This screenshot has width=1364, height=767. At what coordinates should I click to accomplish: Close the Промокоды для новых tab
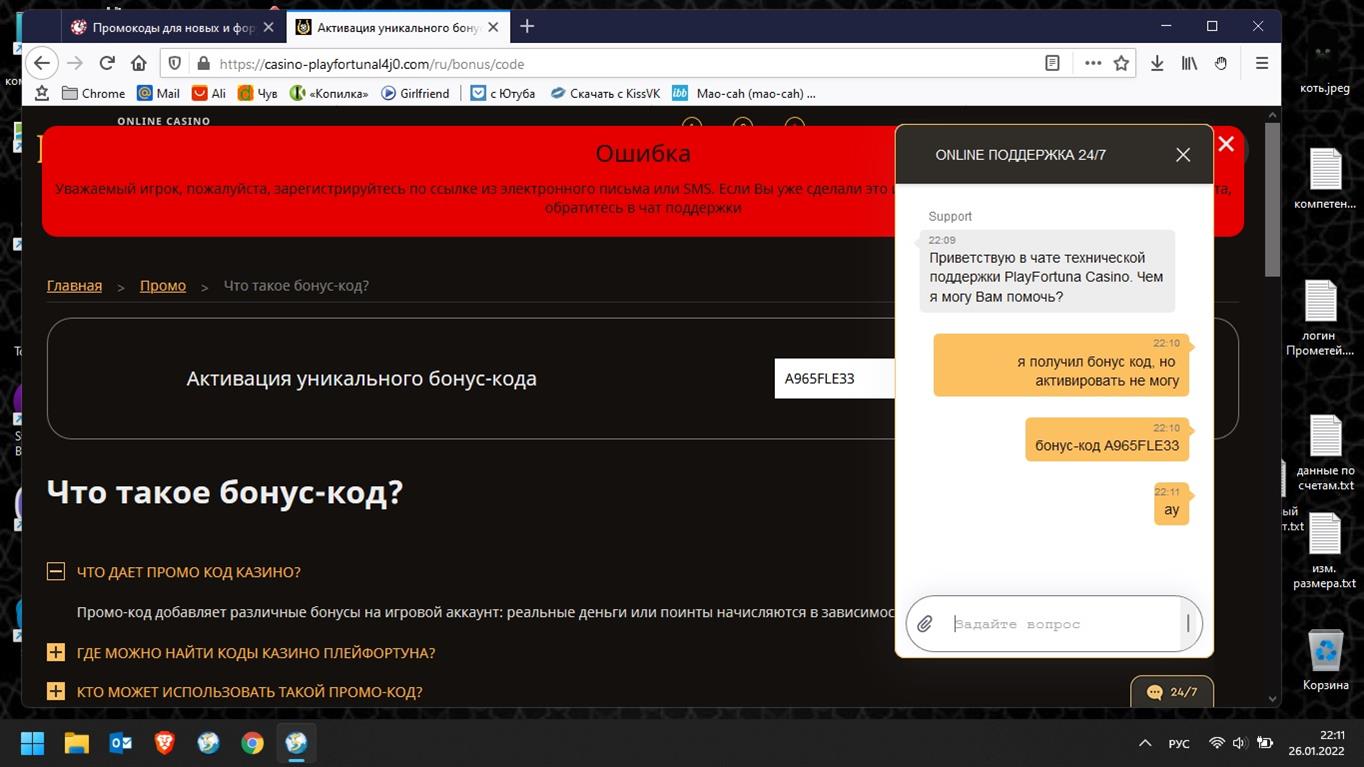click(x=269, y=27)
